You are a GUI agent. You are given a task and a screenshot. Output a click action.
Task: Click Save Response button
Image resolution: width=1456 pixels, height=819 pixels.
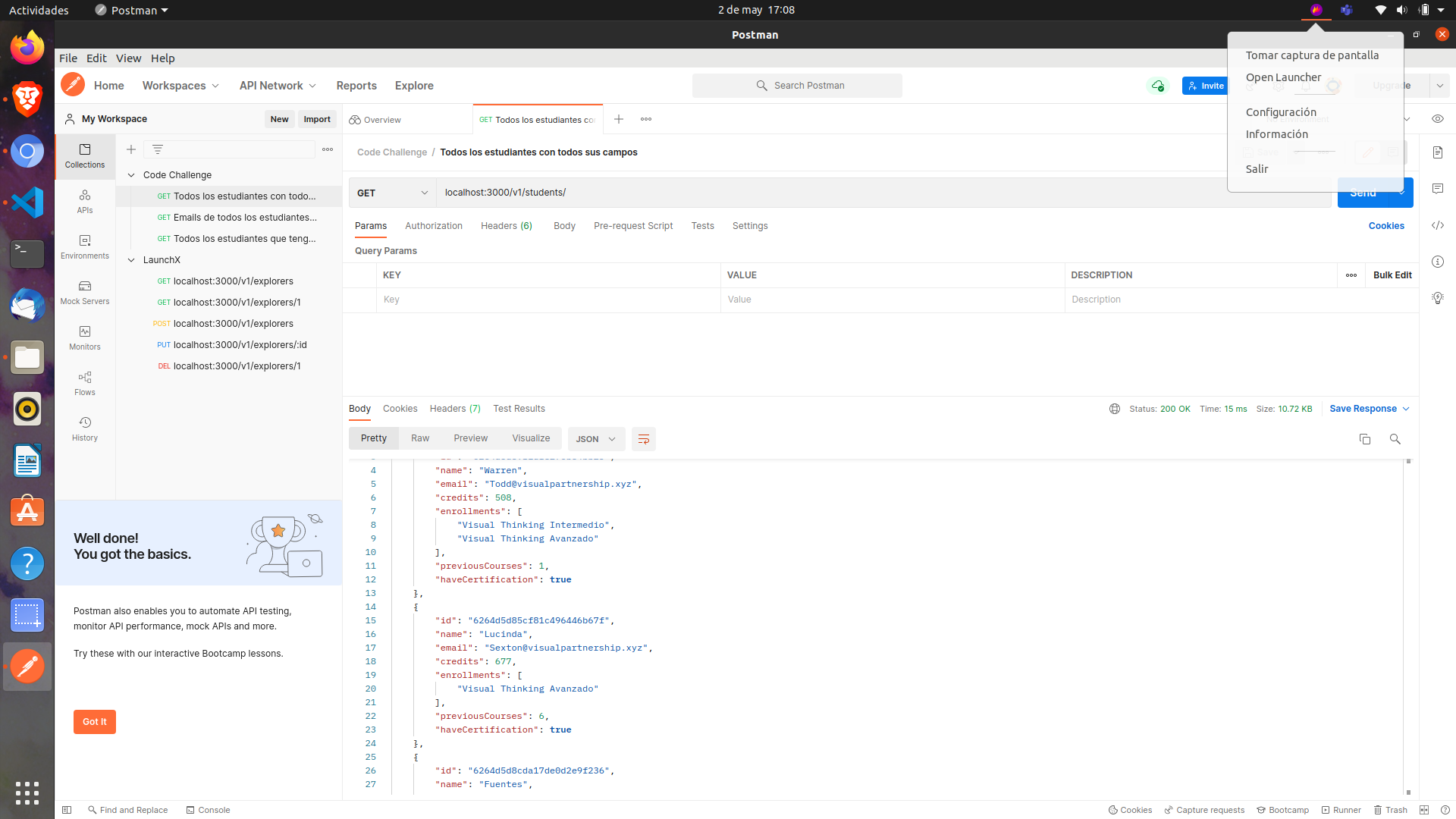click(x=1363, y=408)
